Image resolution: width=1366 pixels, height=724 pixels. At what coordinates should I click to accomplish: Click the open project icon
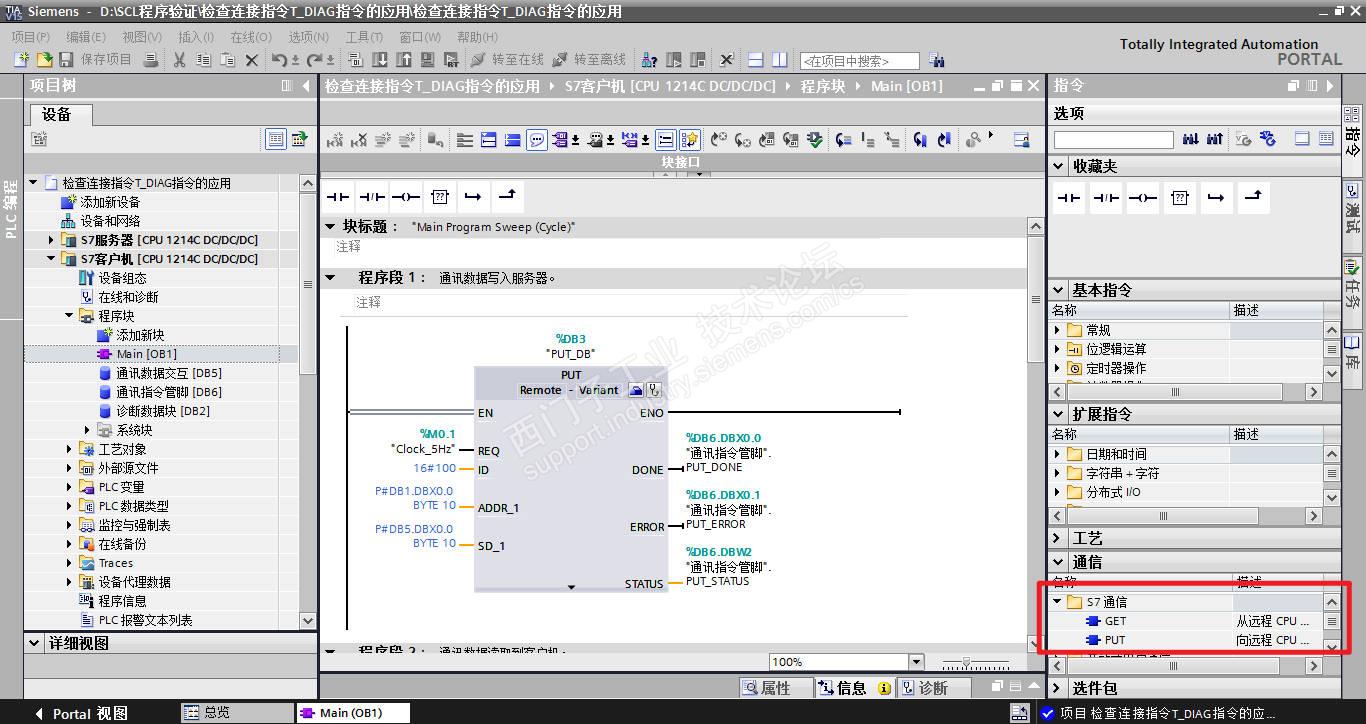[x=43, y=60]
